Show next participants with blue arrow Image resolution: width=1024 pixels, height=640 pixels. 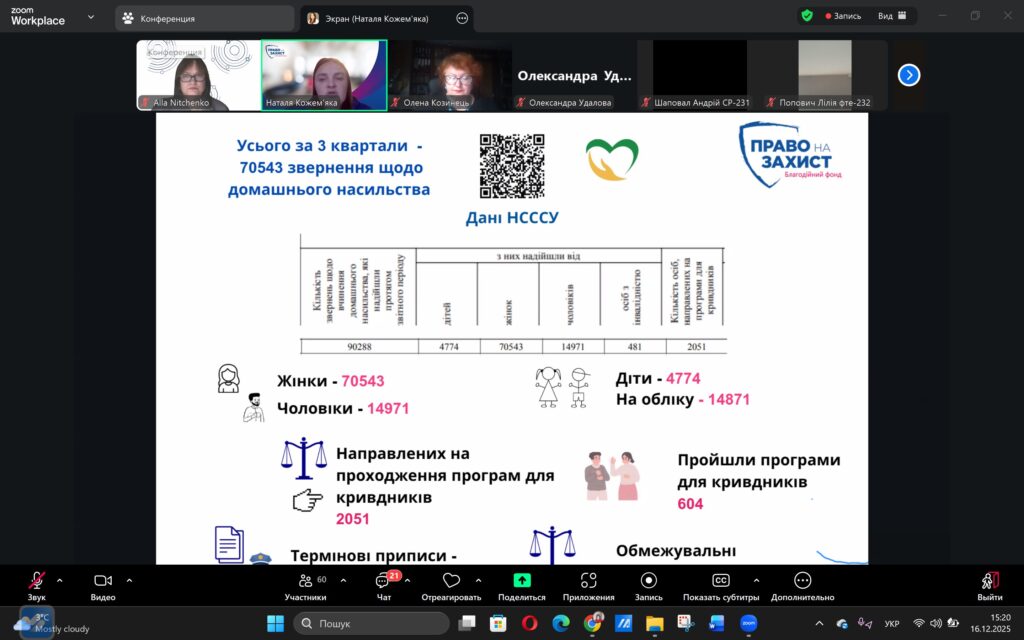click(x=908, y=75)
